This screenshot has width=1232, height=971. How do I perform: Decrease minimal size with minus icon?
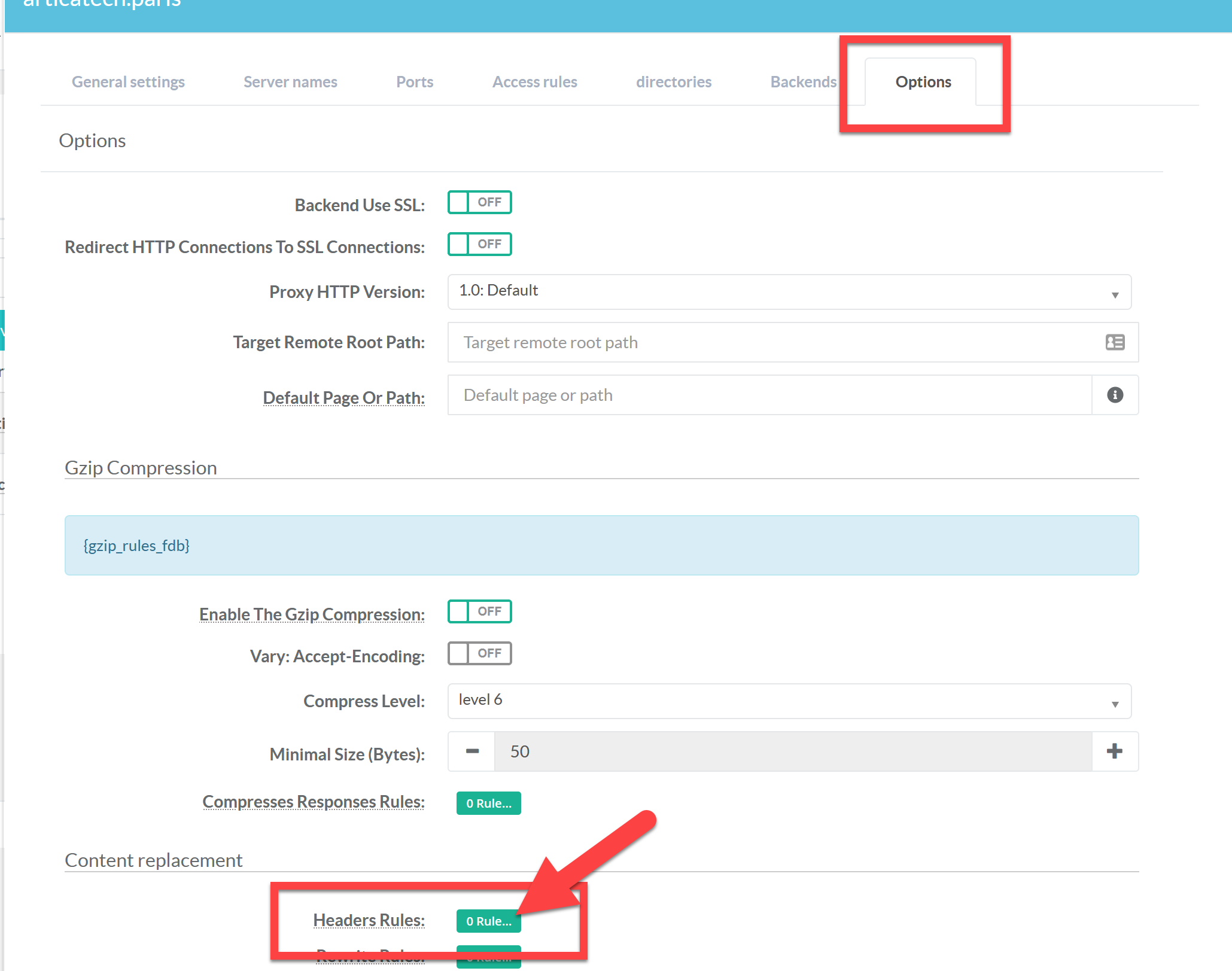pos(472,751)
